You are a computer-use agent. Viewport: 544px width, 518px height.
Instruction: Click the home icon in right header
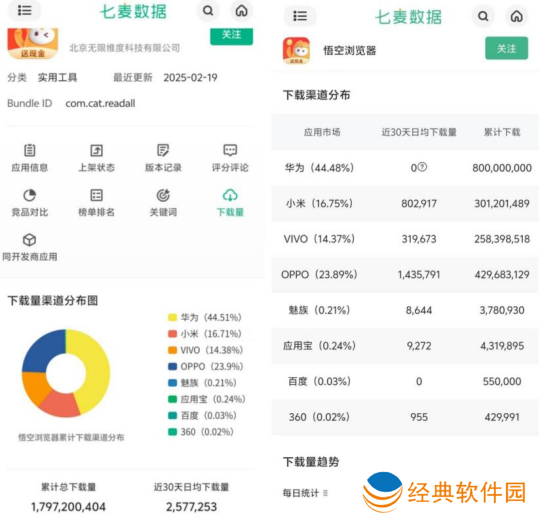tap(517, 16)
